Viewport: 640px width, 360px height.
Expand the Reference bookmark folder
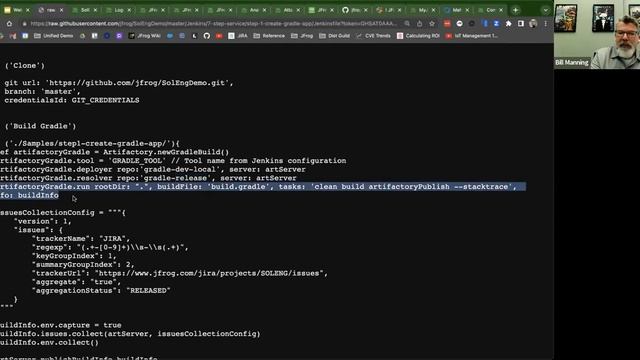click(x=269, y=36)
